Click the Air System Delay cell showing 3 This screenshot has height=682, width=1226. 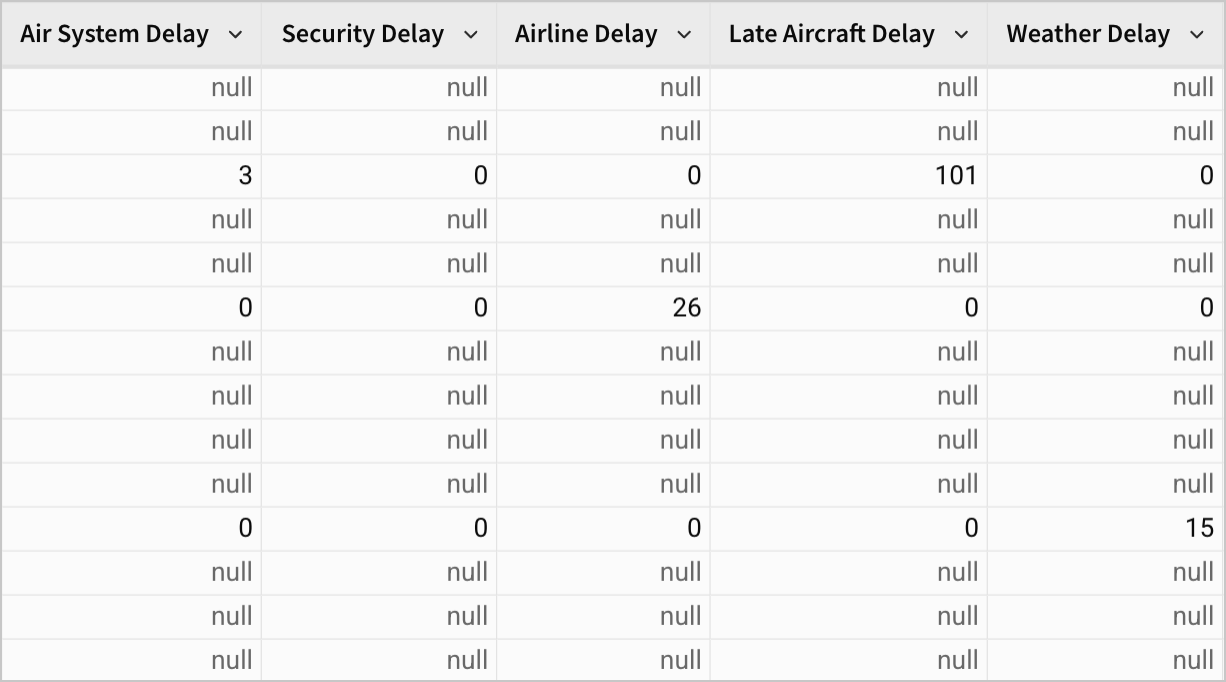(245, 176)
